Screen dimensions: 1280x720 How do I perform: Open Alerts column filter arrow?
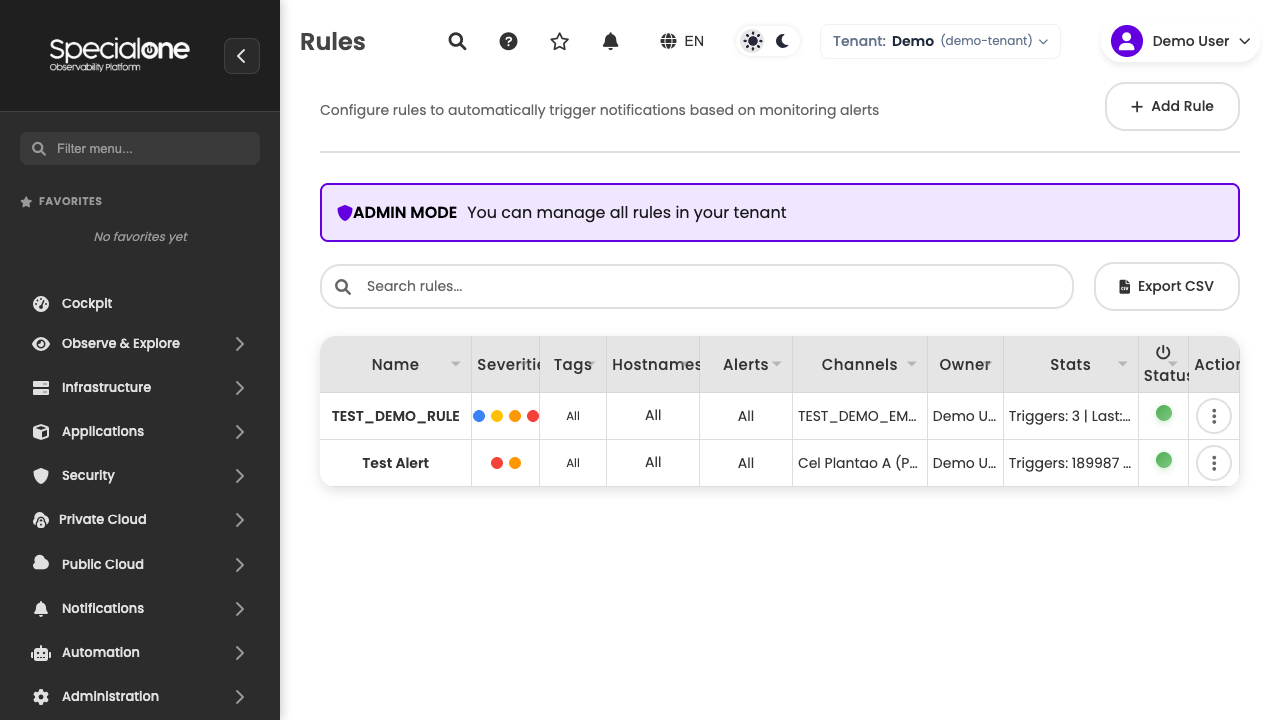777,364
